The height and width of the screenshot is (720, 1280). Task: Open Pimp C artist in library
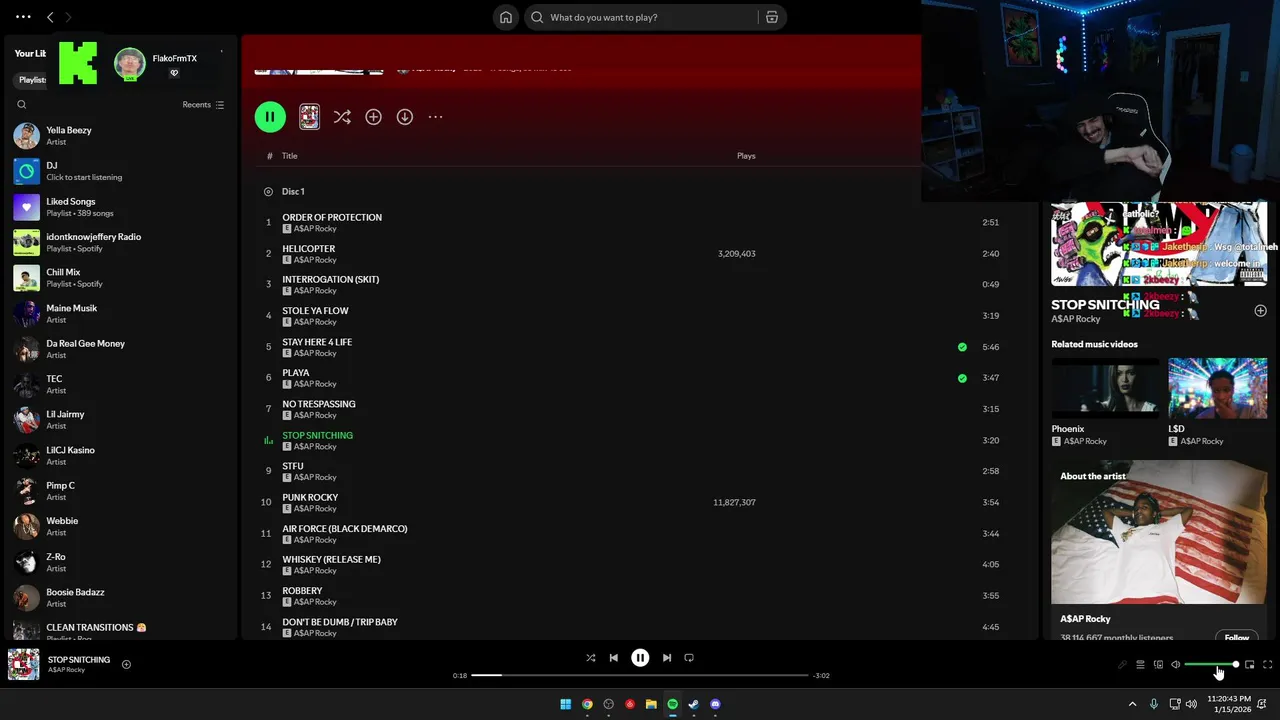point(120,491)
